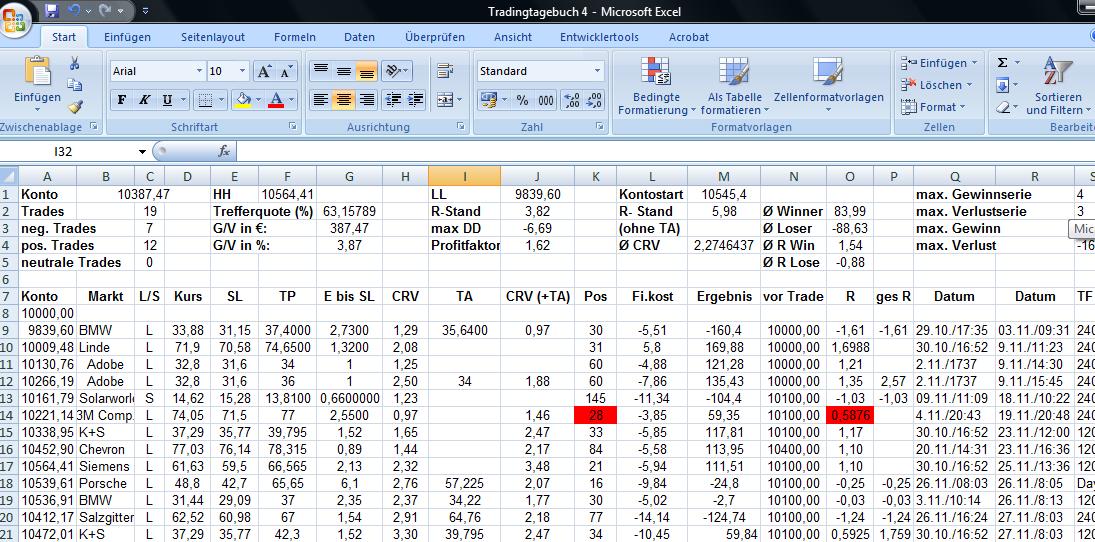Open the Name Box dropdown arrow

[142, 151]
